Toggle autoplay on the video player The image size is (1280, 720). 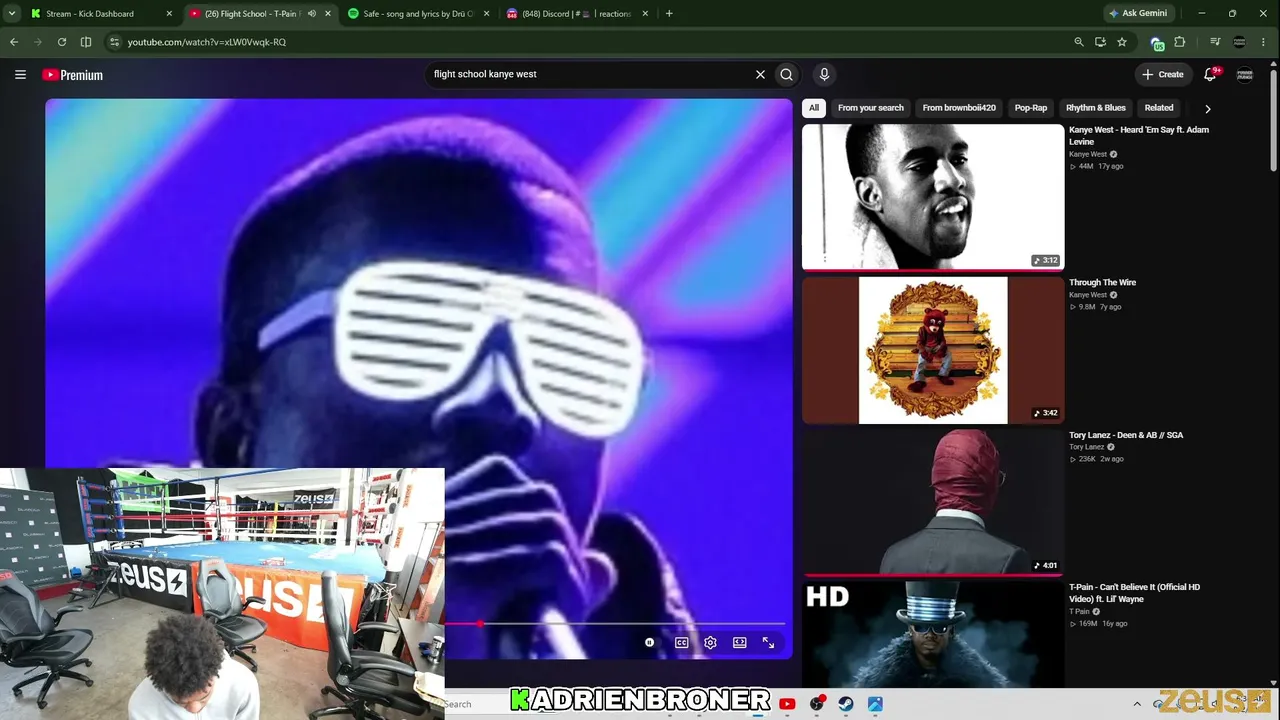[x=649, y=643]
